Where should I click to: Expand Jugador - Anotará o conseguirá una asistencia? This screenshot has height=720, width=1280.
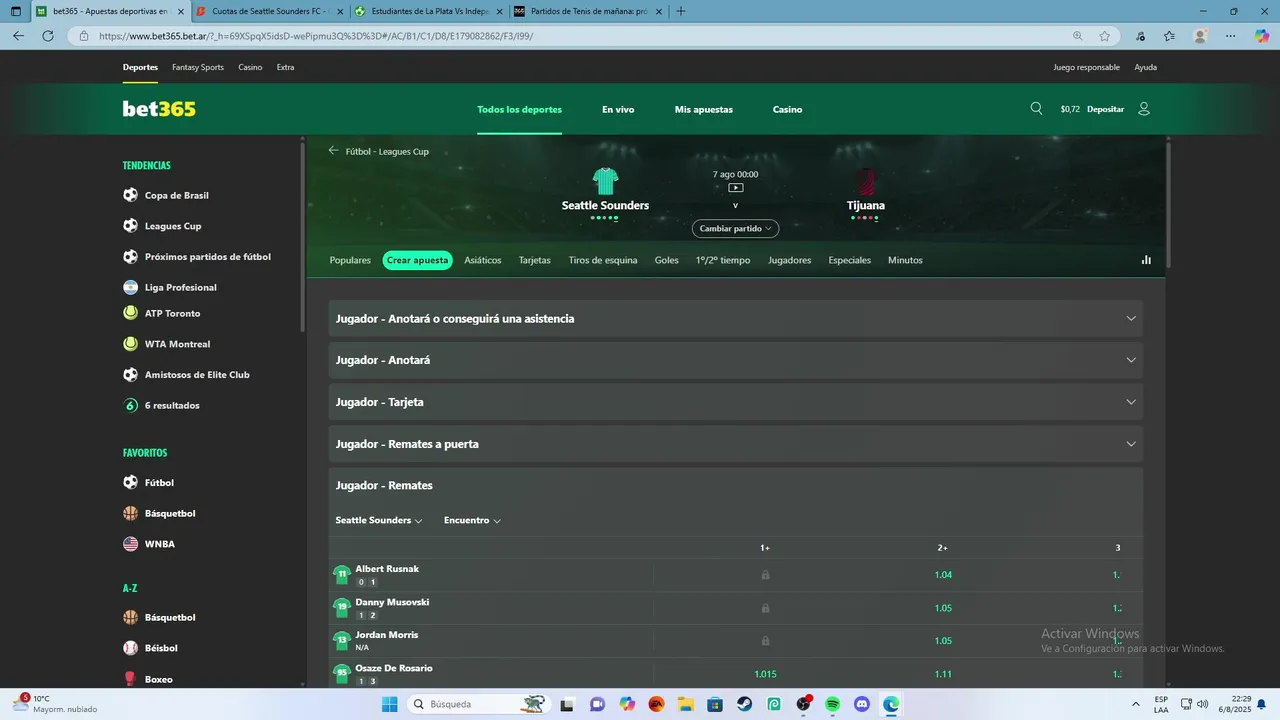(735, 318)
